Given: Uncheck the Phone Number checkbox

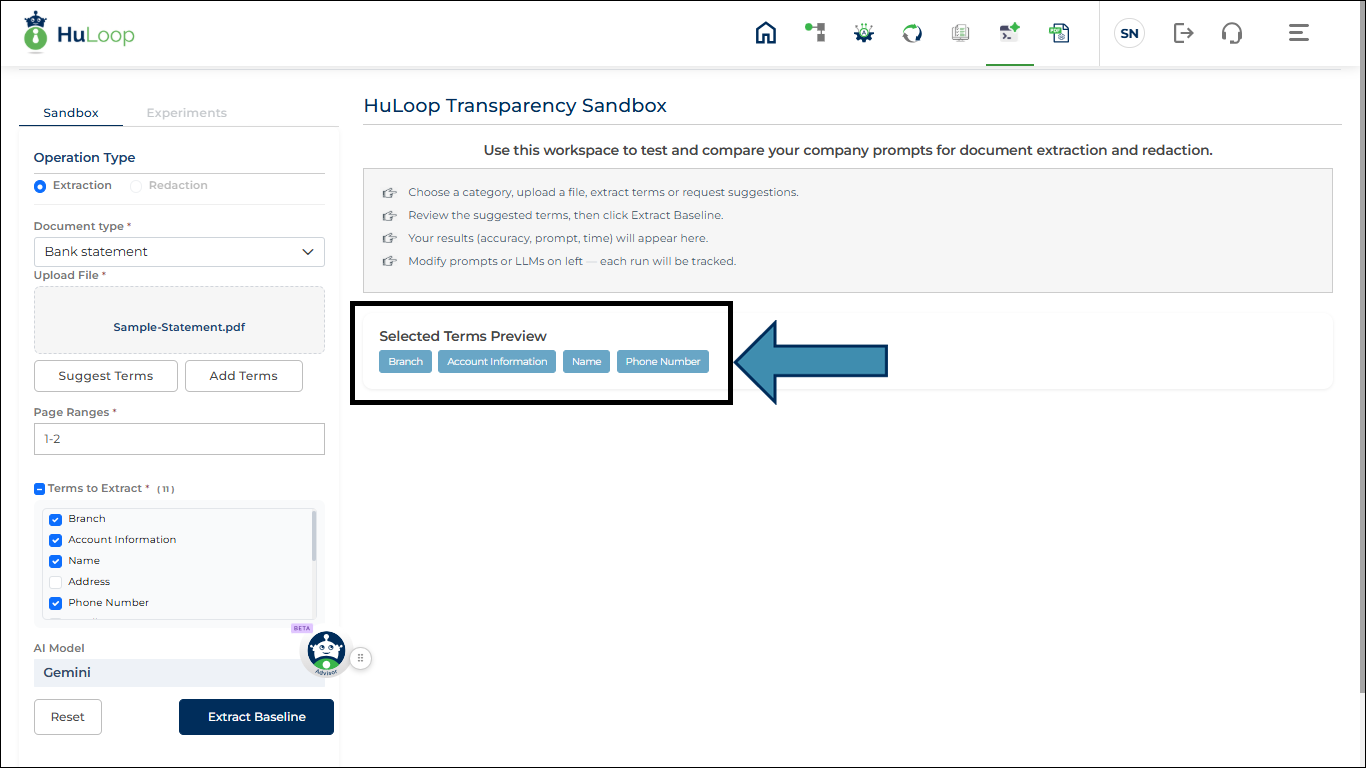Looking at the screenshot, I should [56, 603].
